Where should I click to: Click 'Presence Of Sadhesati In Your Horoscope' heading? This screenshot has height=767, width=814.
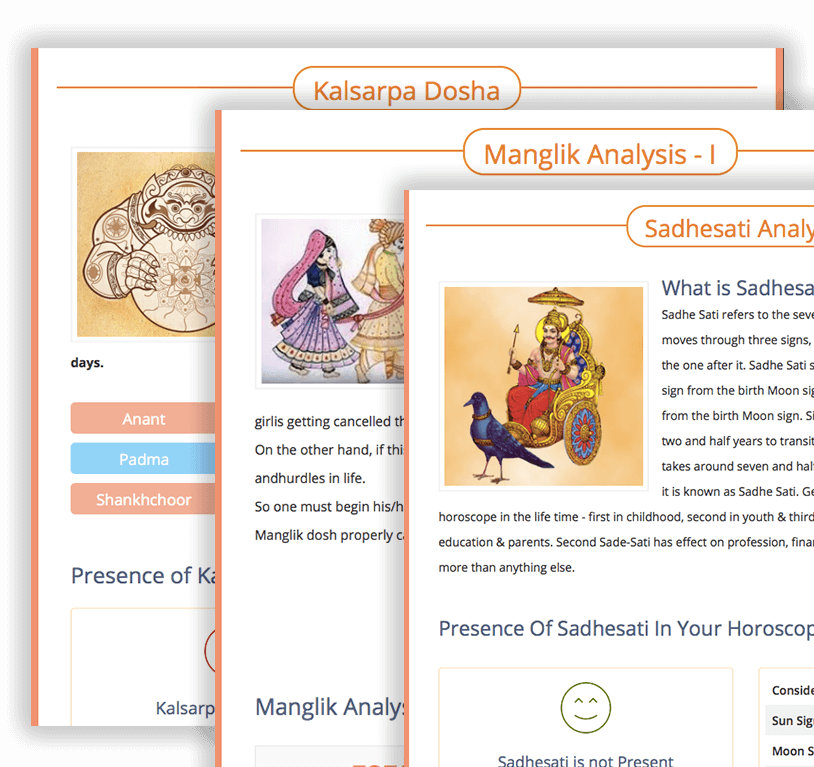(x=625, y=629)
